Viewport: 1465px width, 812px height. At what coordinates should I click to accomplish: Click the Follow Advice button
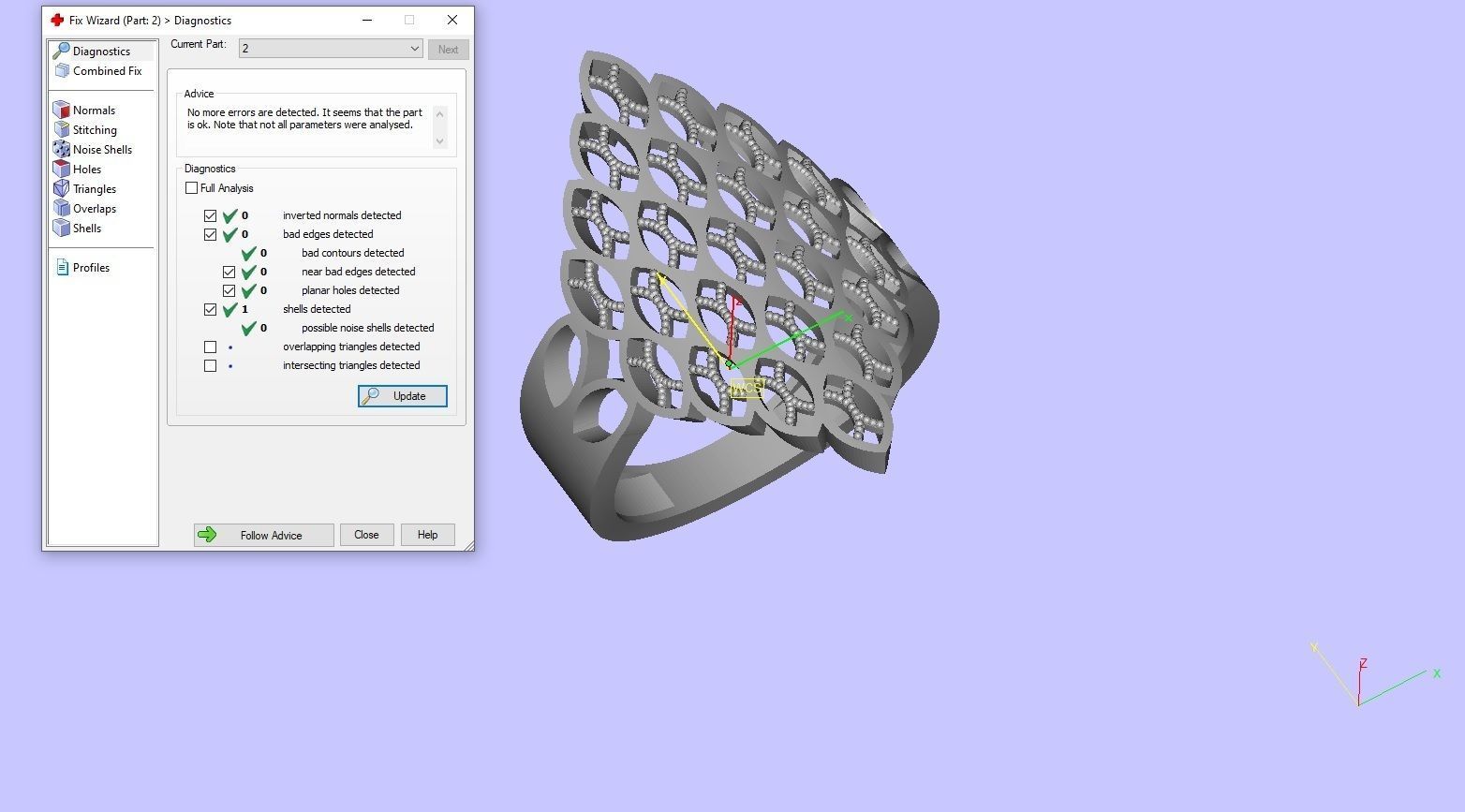pyautogui.click(x=263, y=535)
